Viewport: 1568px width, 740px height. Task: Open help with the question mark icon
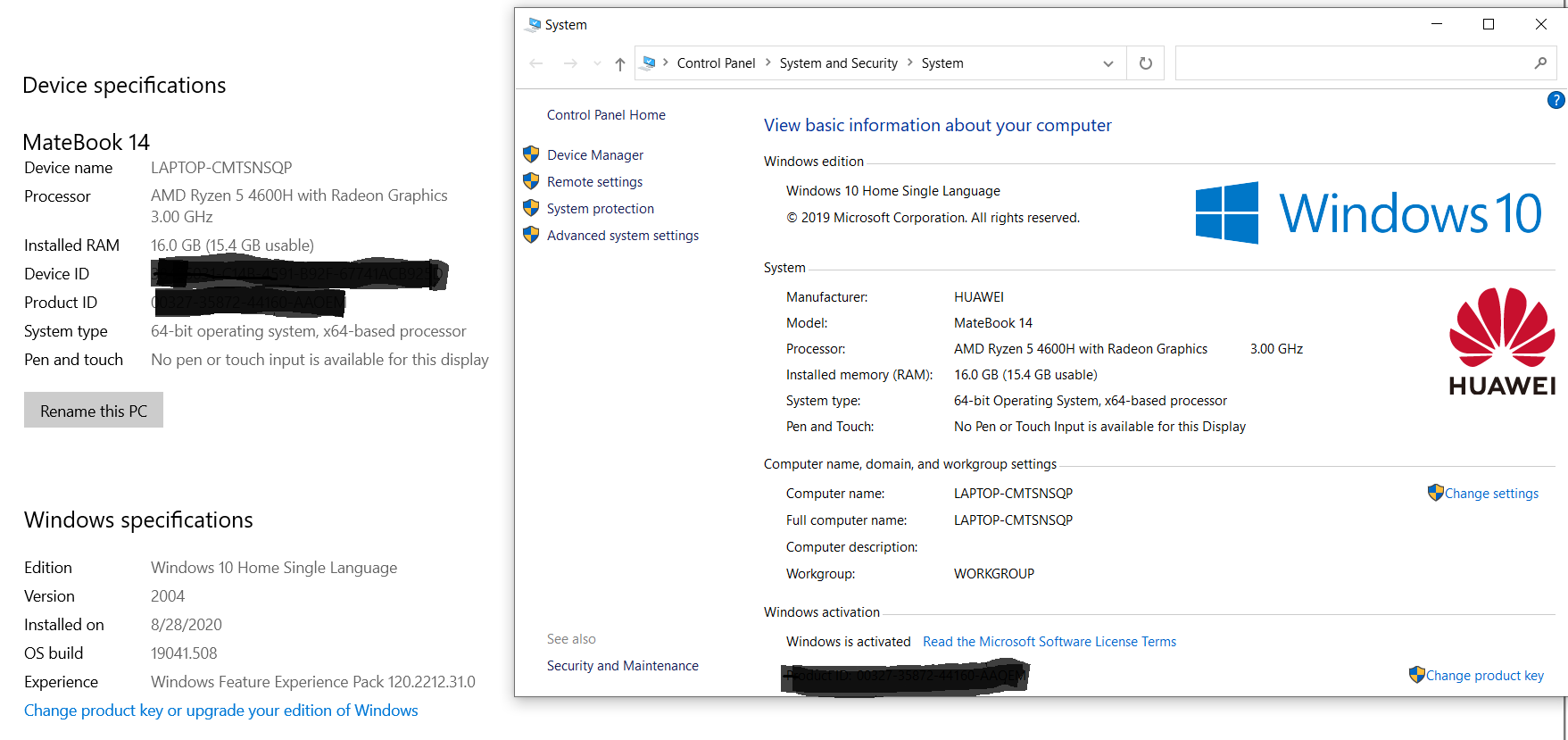point(1556,101)
